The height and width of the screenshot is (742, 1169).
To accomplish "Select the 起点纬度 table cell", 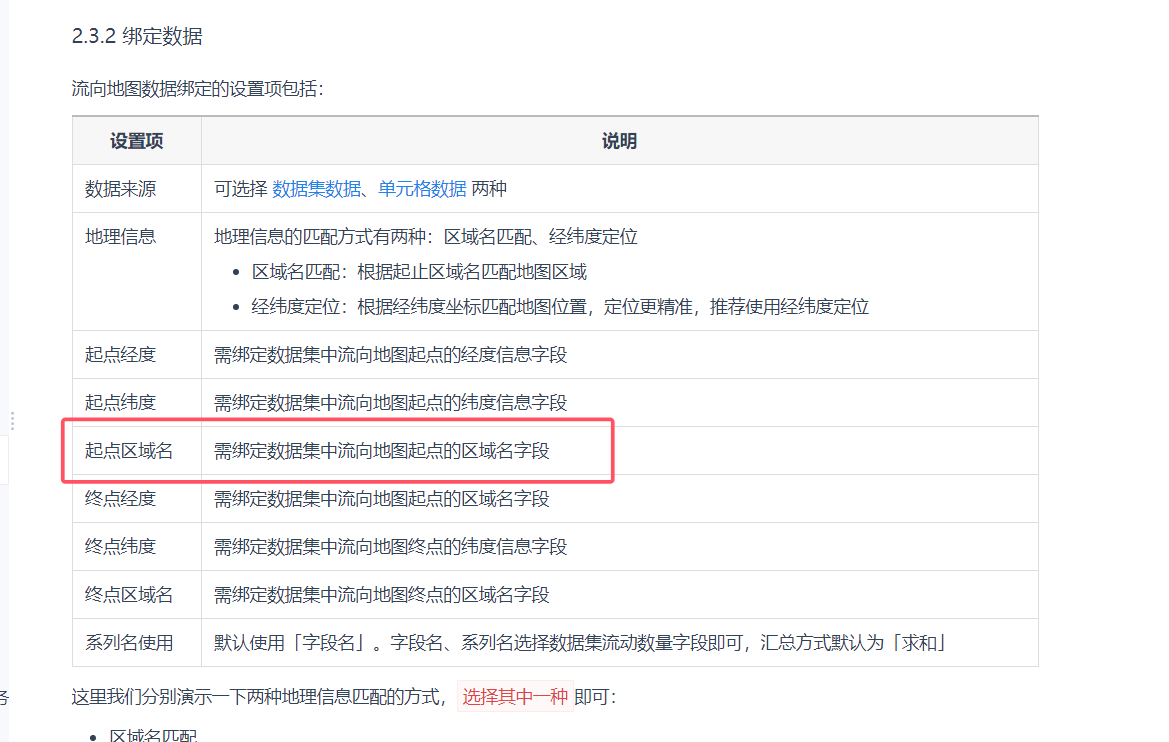I will pos(120,403).
